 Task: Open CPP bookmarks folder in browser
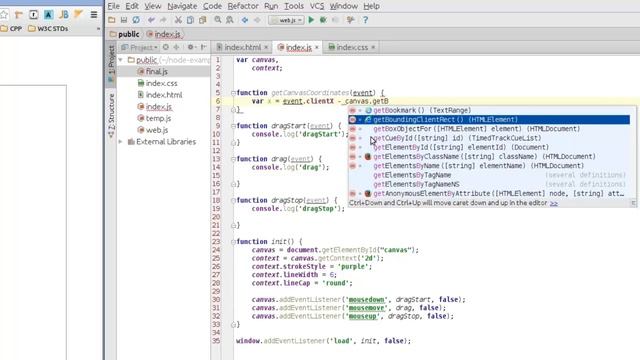click(x=11, y=29)
